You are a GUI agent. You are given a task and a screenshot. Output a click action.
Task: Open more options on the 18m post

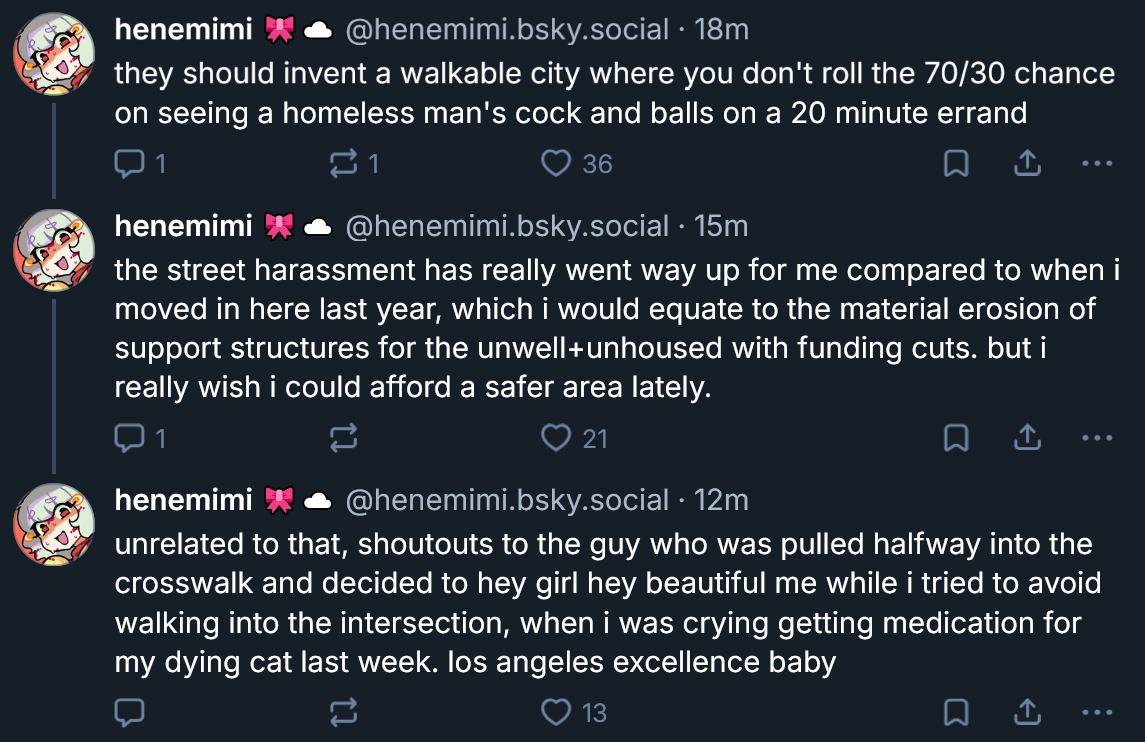click(1097, 163)
